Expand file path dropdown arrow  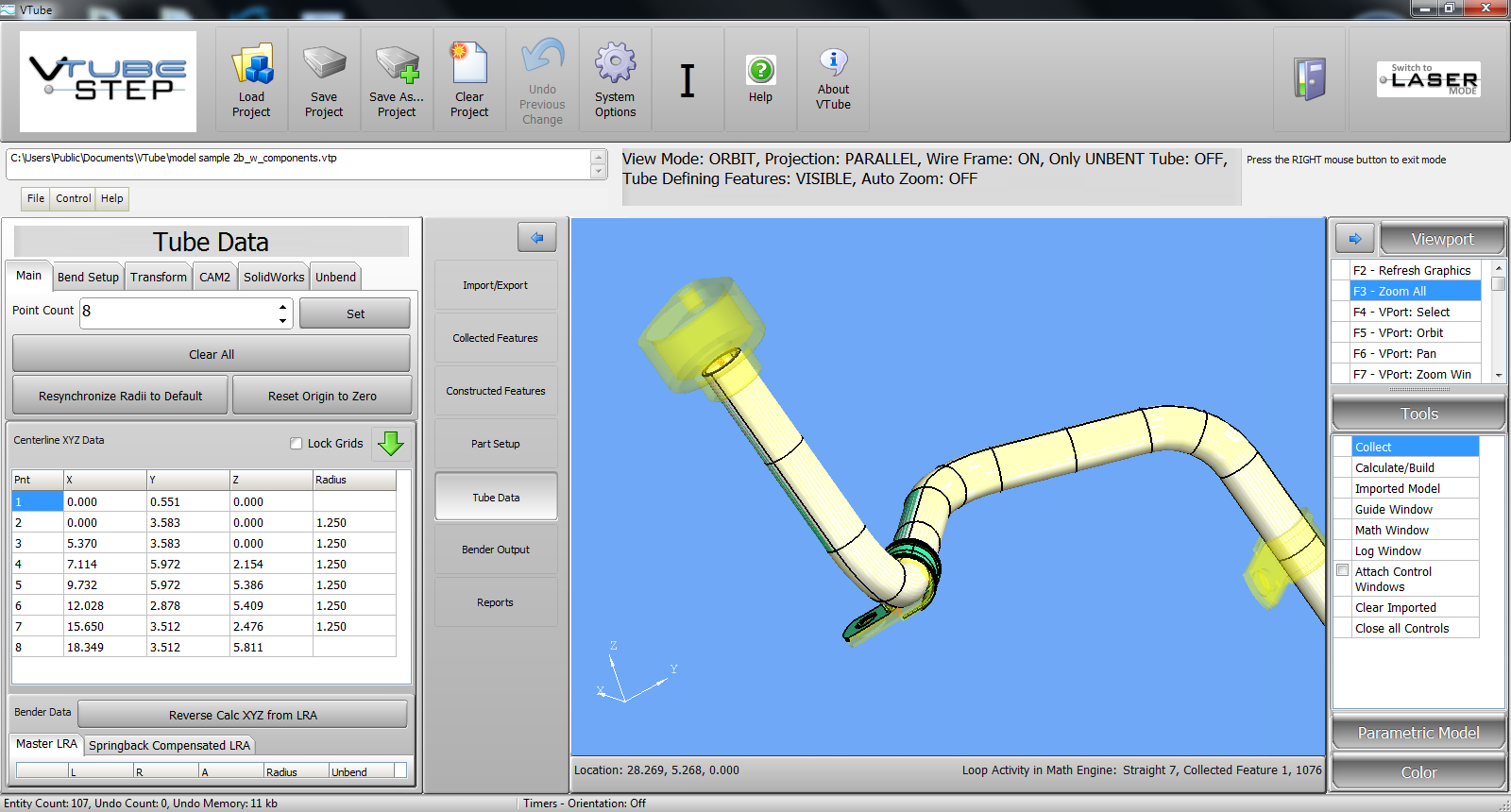pyautogui.click(x=598, y=172)
